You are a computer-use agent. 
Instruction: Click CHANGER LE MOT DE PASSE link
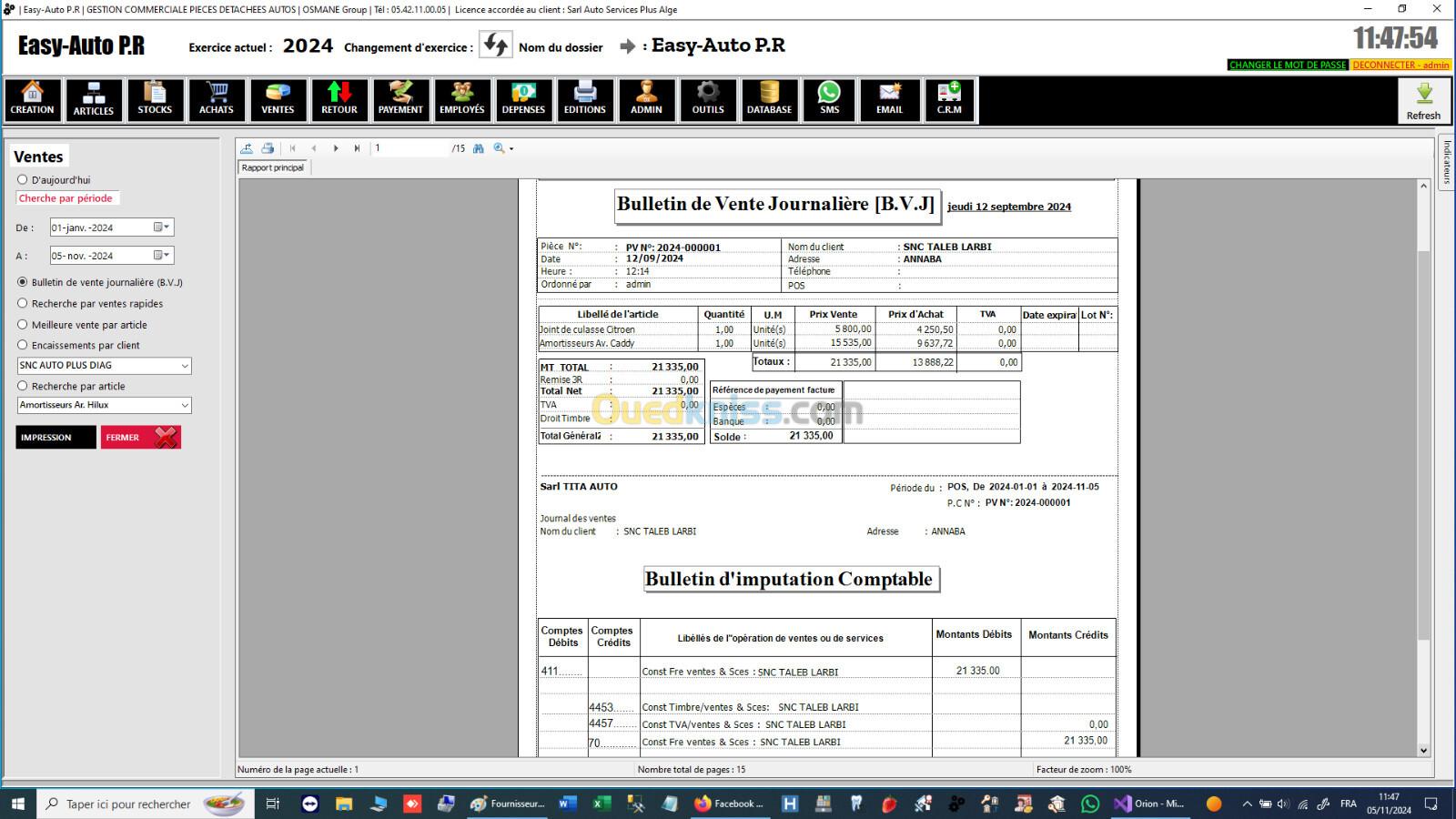click(x=1287, y=65)
